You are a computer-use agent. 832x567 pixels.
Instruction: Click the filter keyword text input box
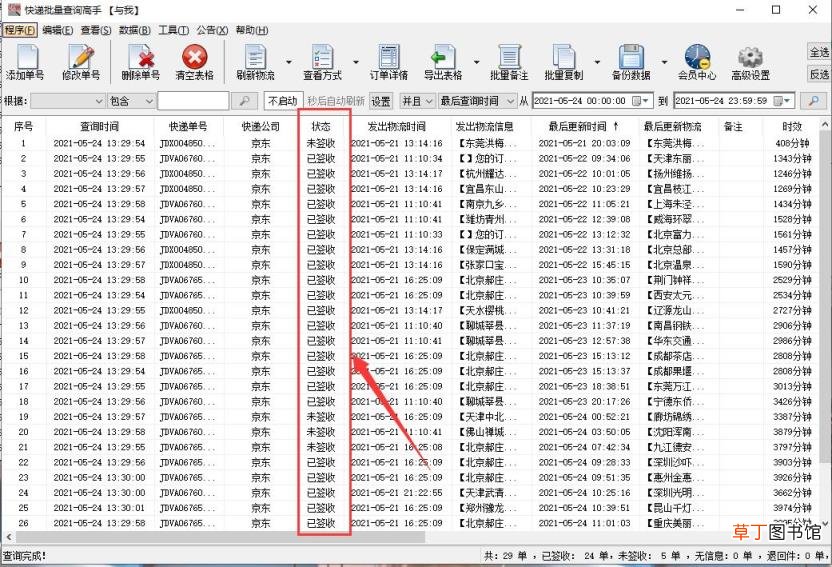tap(193, 101)
